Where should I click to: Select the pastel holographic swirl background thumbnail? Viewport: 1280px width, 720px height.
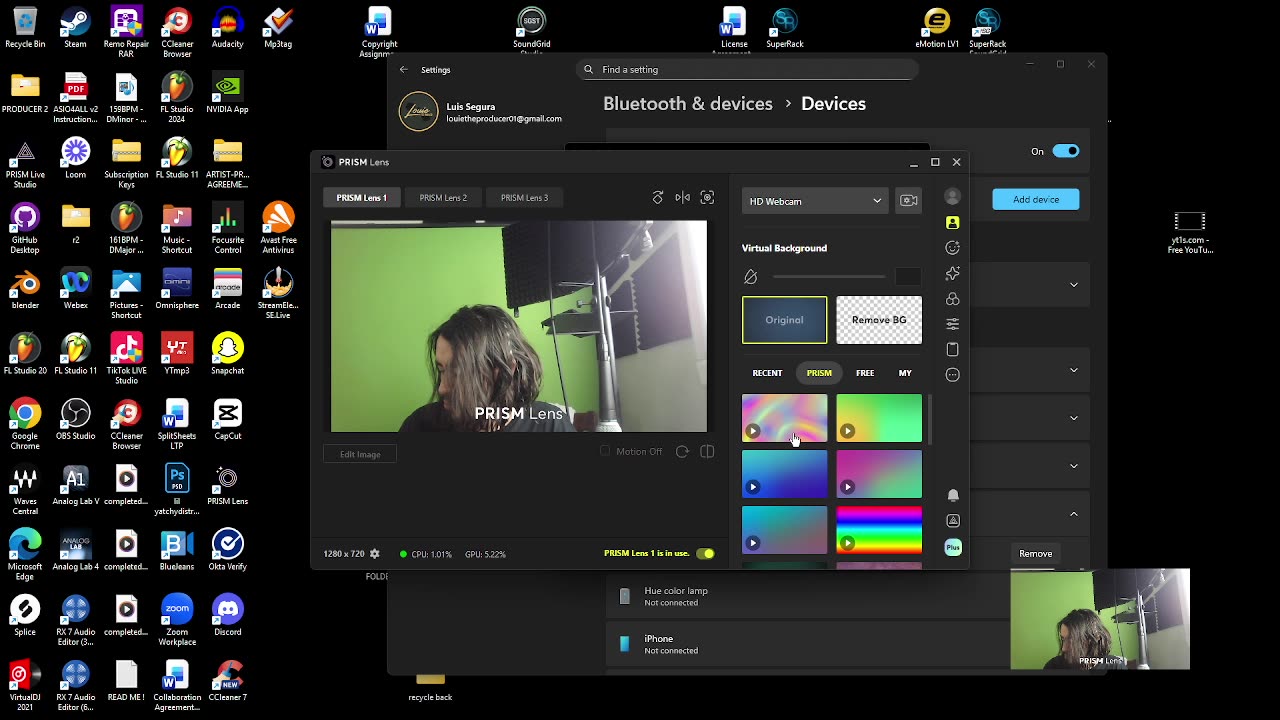pos(785,419)
